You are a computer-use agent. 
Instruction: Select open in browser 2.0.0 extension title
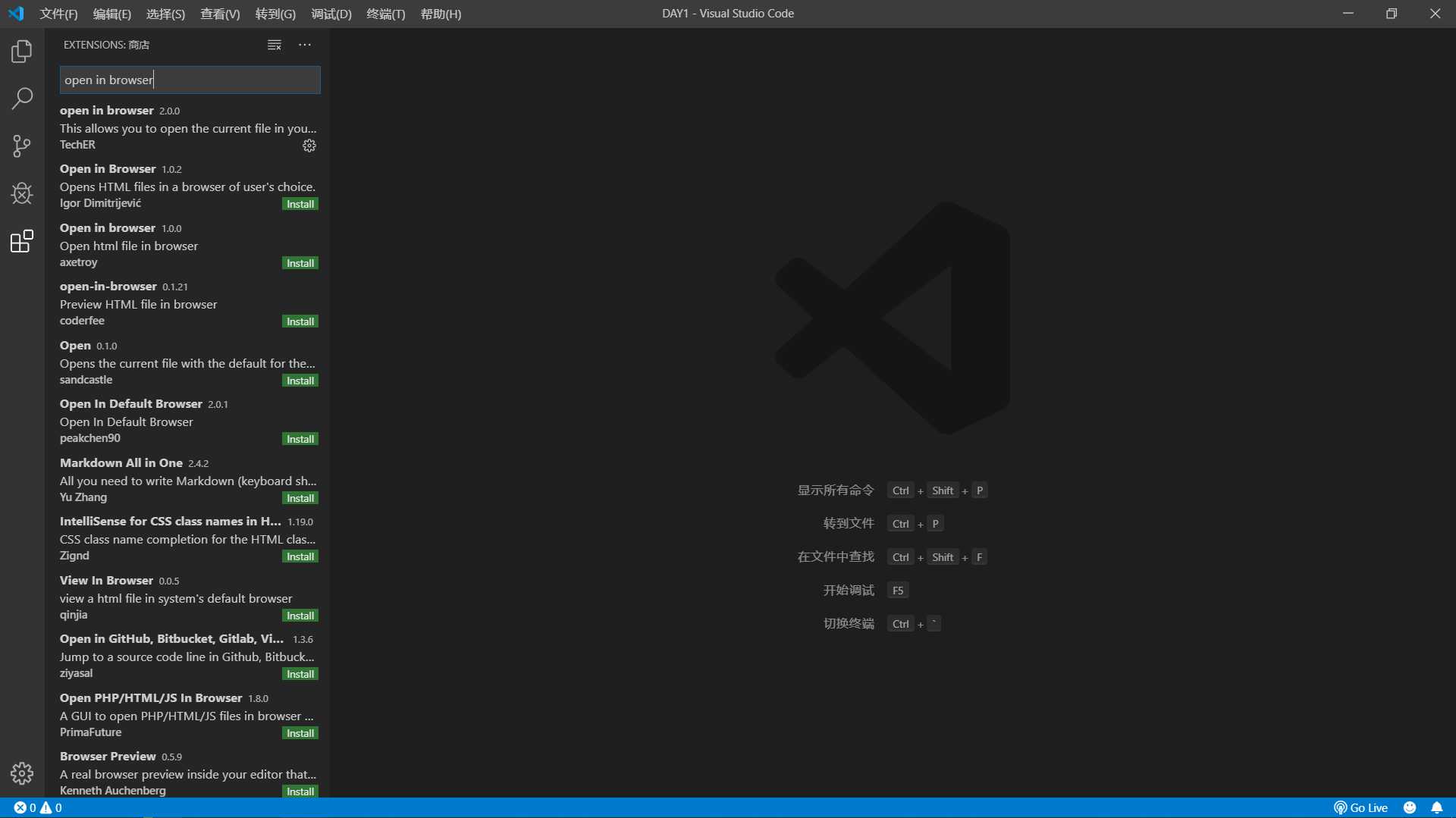click(x=107, y=111)
